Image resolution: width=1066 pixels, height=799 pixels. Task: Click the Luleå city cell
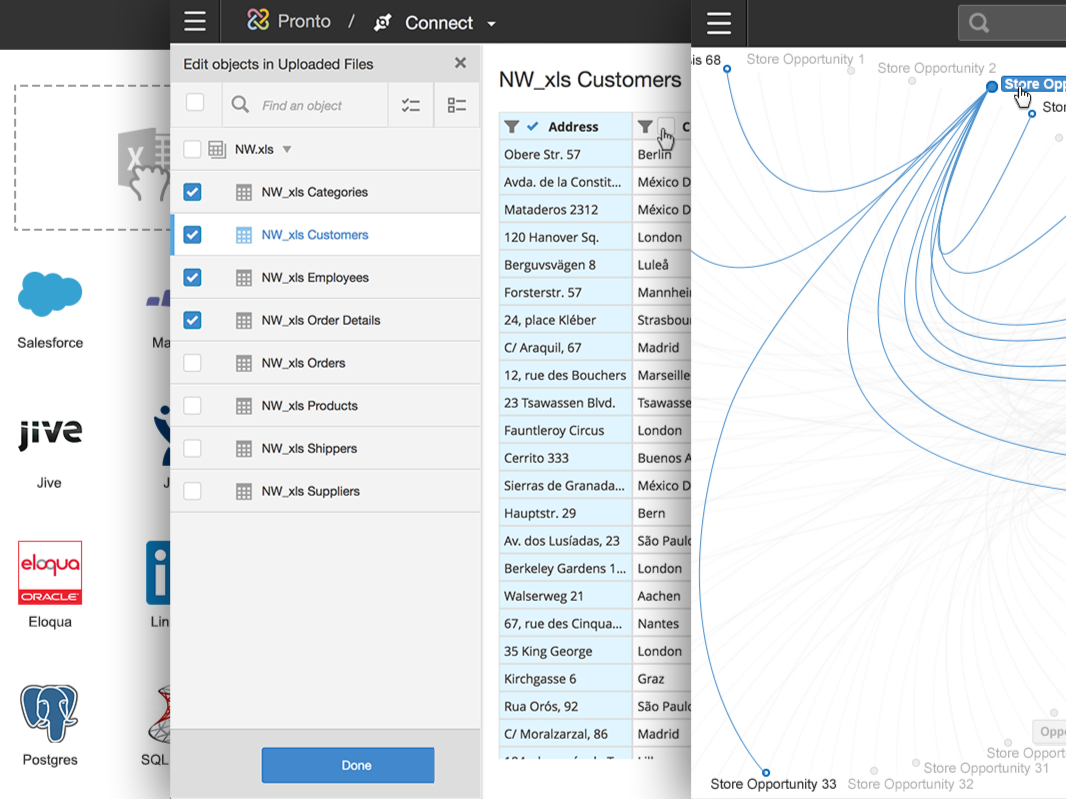click(x=661, y=265)
